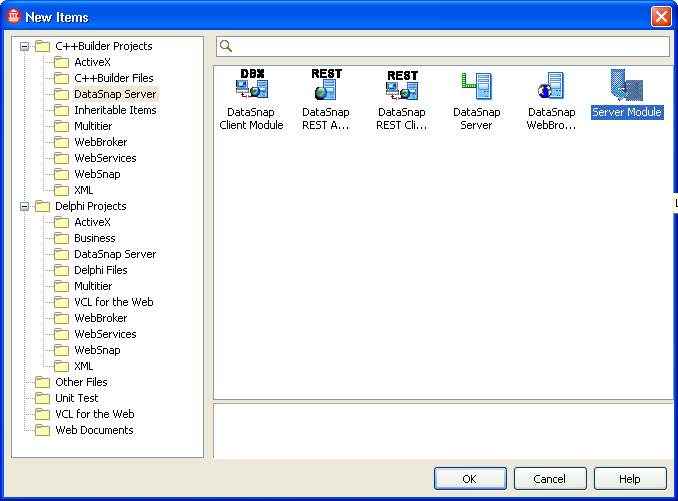Select WebSnap under Delphi Projects
The width and height of the screenshot is (678, 501).
(x=97, y=350)
